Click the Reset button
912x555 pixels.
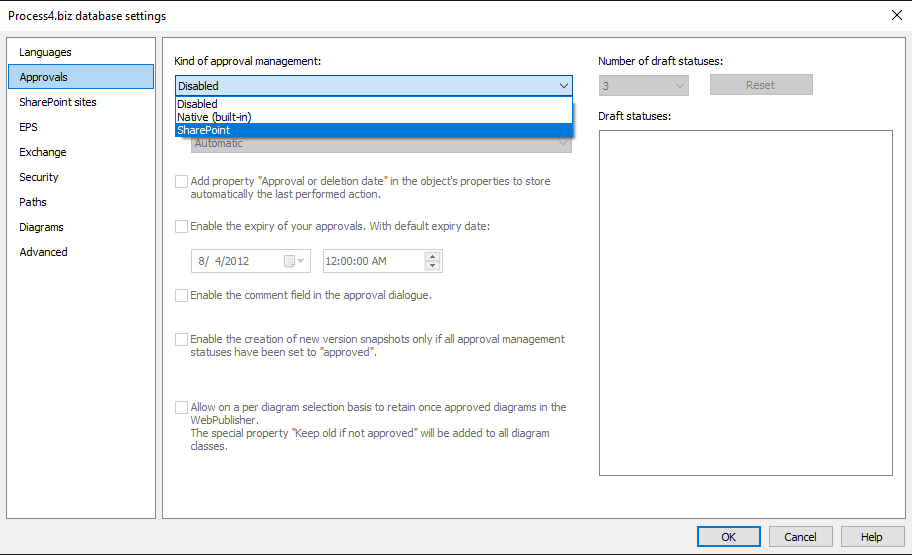(x=761, y=85)
